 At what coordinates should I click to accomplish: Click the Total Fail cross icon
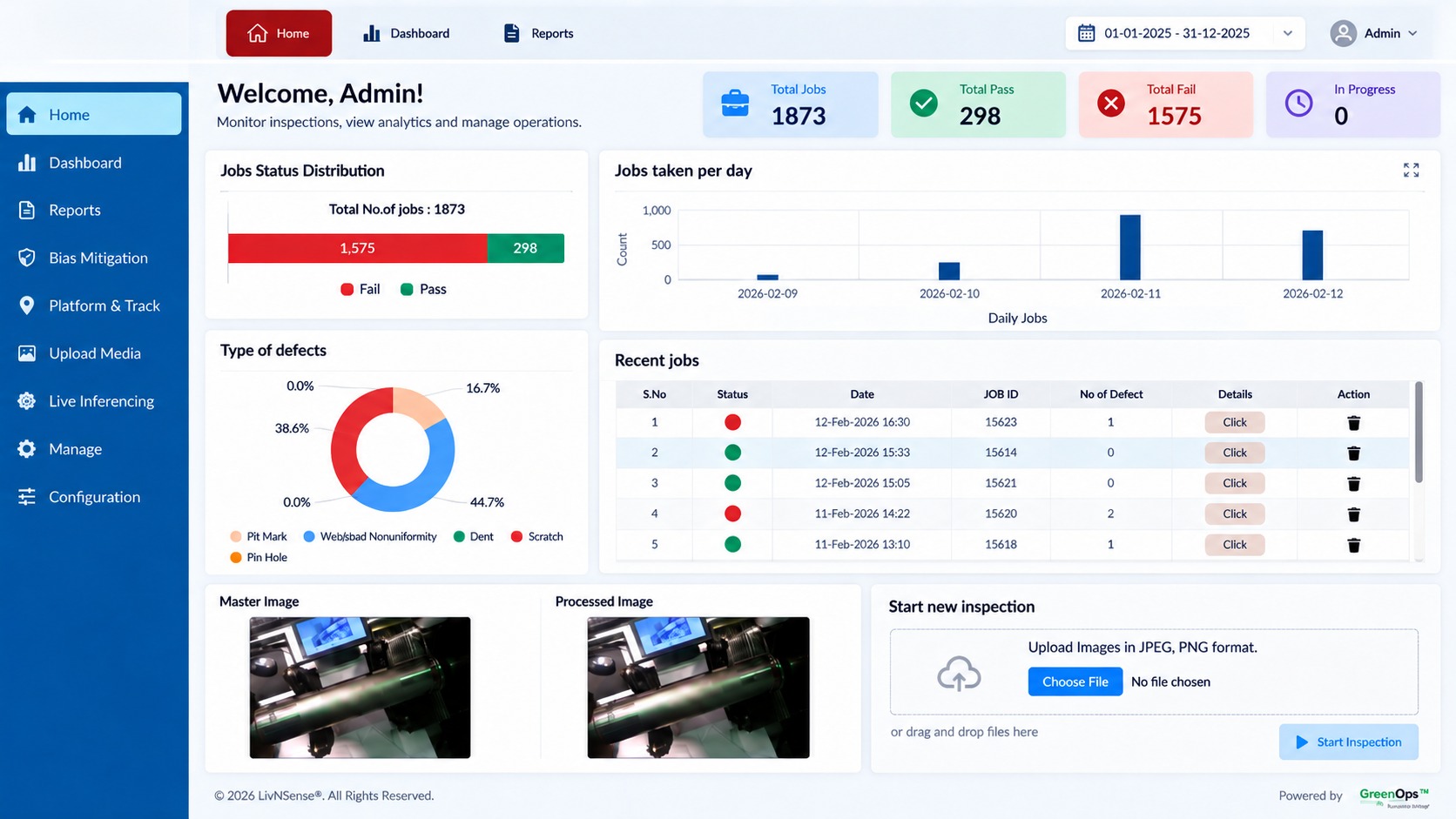1110,104
